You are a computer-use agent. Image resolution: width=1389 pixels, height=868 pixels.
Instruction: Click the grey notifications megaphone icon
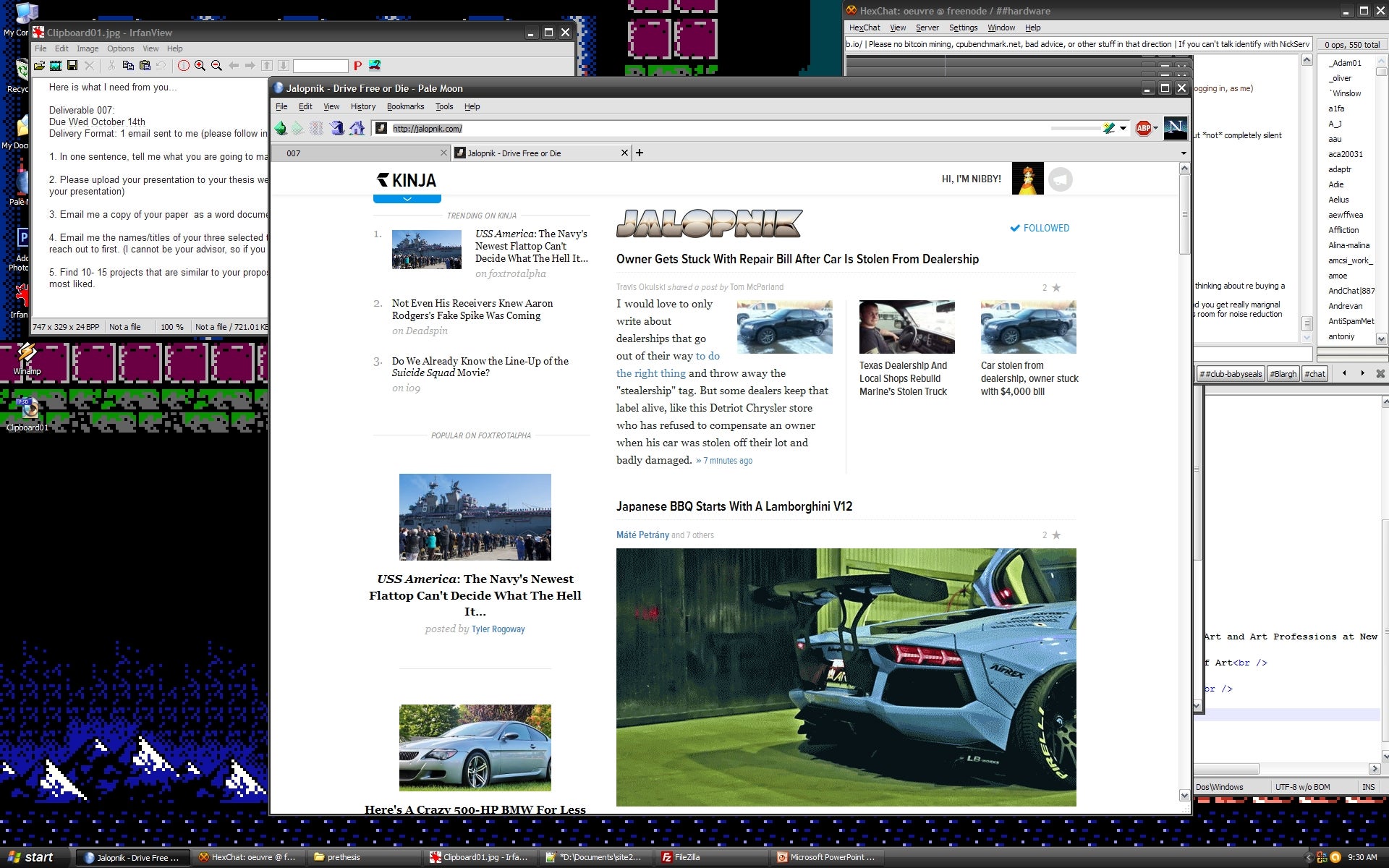pos(1061,179)
